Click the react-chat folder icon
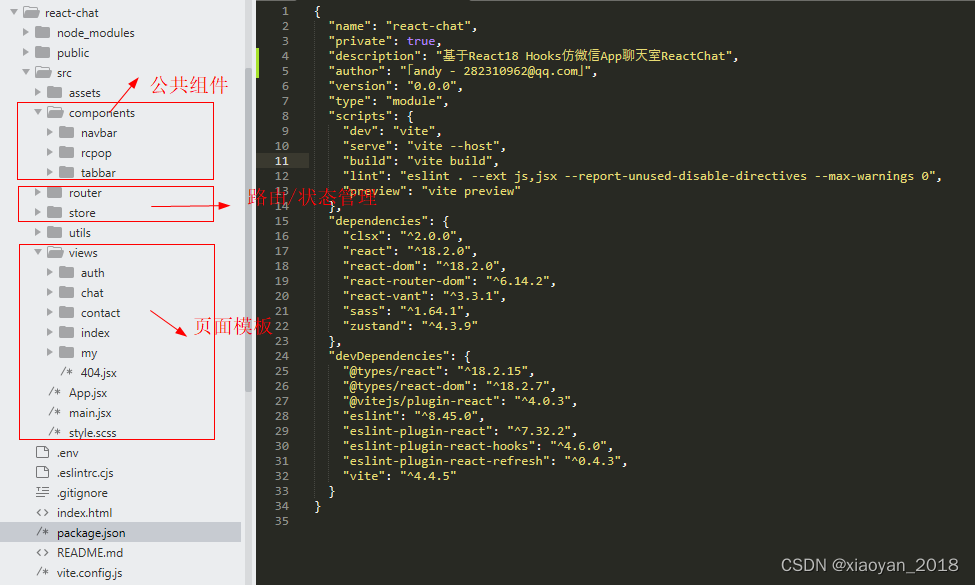975x585 pixels. pyautogui.click(x=30, y=12)
